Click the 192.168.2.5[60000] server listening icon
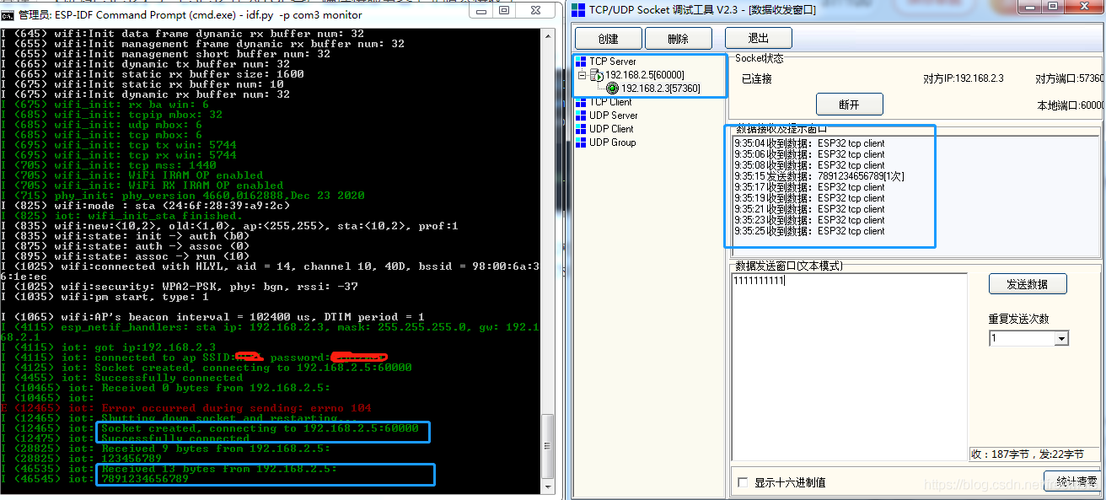1106x500 pixels. (x=596, y=75)
